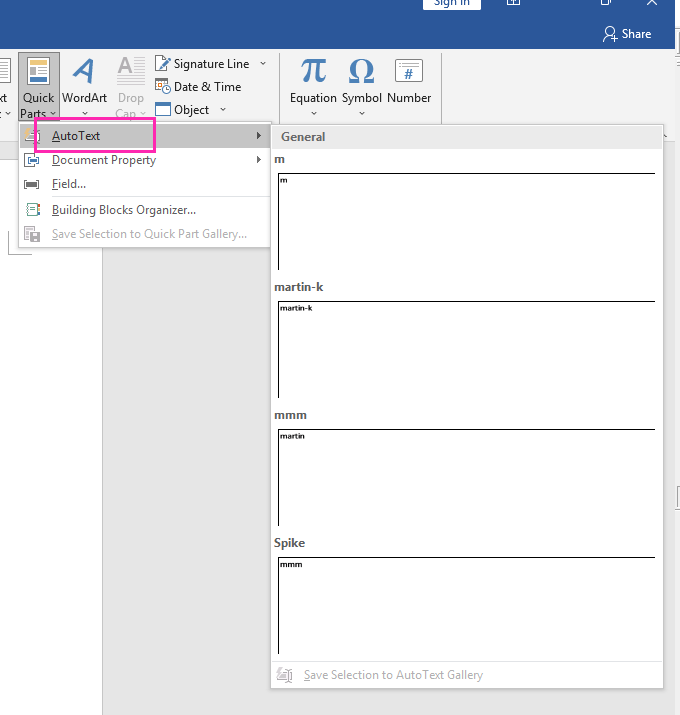The width and height of the screenshot is (680, 715).
Task: Insert the 'Spike' AutoText entry thumbnail
Action: [x=466, y=606]
